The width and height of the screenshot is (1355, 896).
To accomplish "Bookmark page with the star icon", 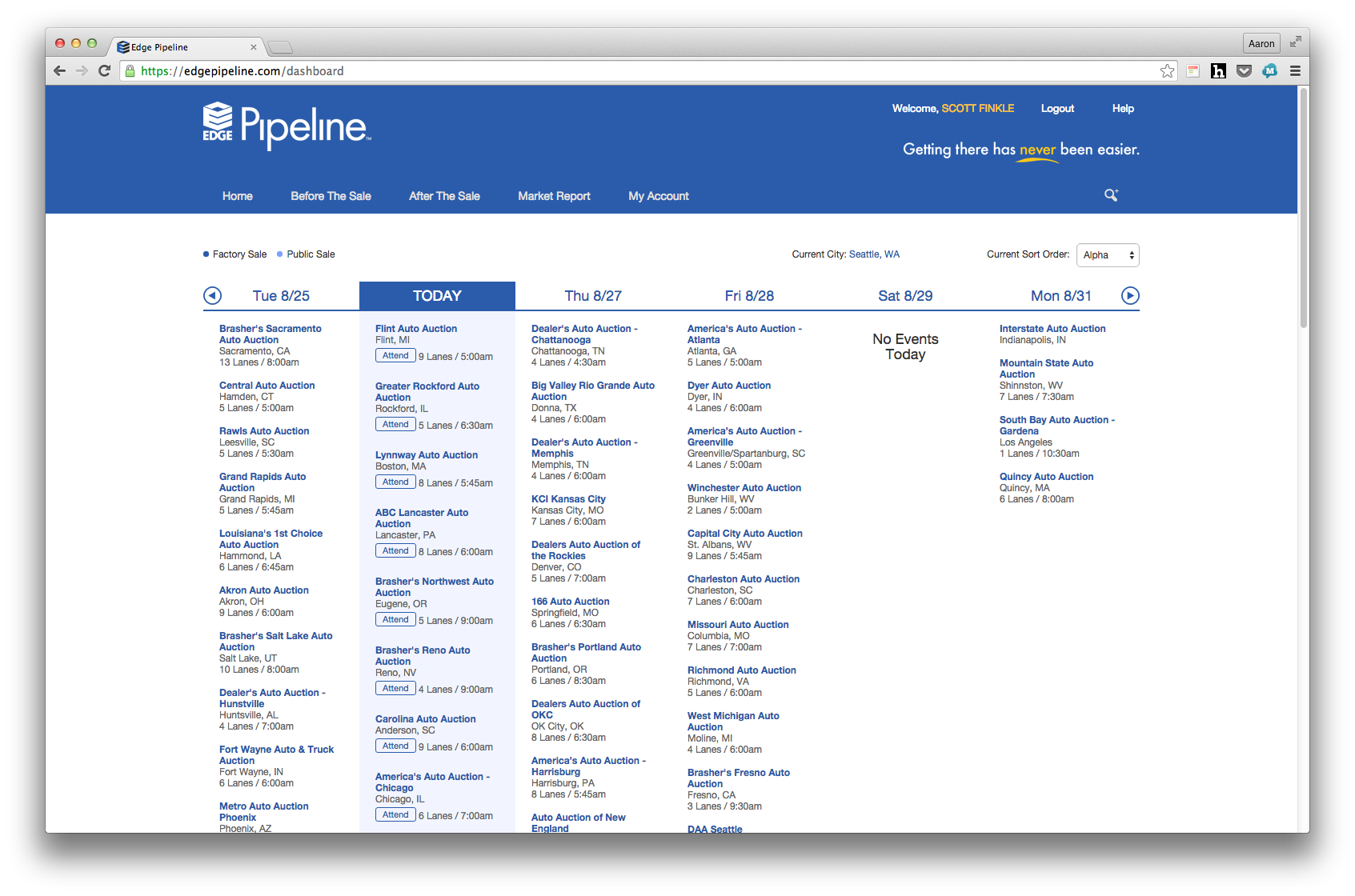I will [x=1167, y=70].
